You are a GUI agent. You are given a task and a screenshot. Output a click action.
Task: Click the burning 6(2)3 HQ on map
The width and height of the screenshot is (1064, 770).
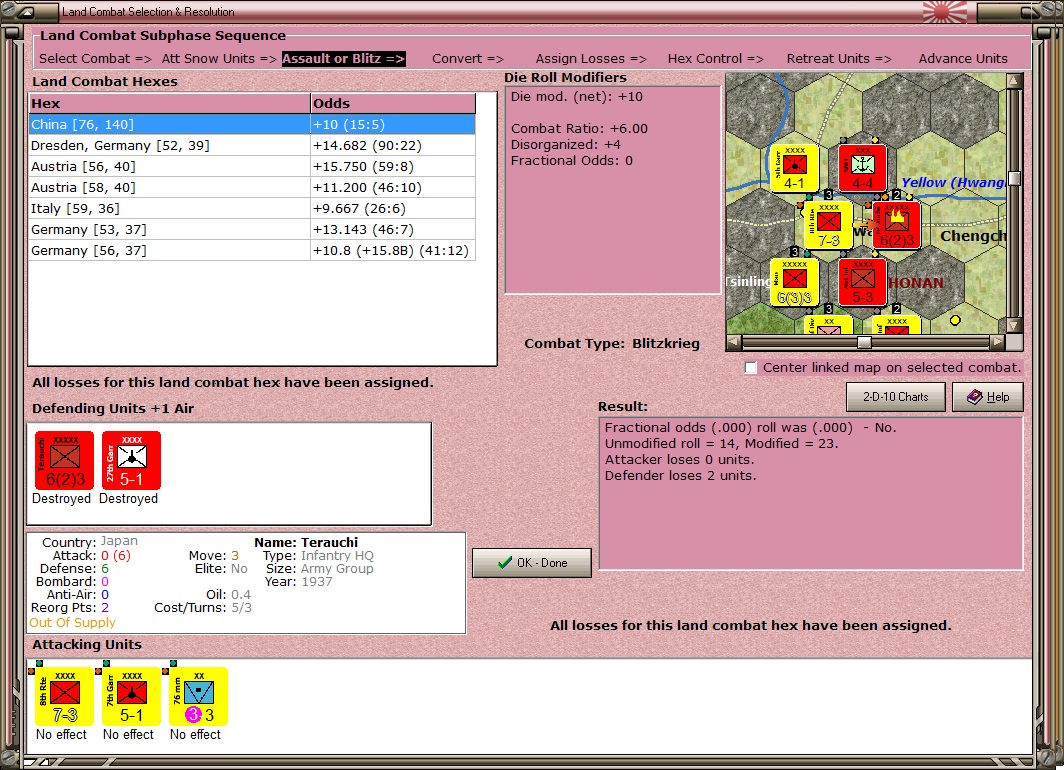896,225
